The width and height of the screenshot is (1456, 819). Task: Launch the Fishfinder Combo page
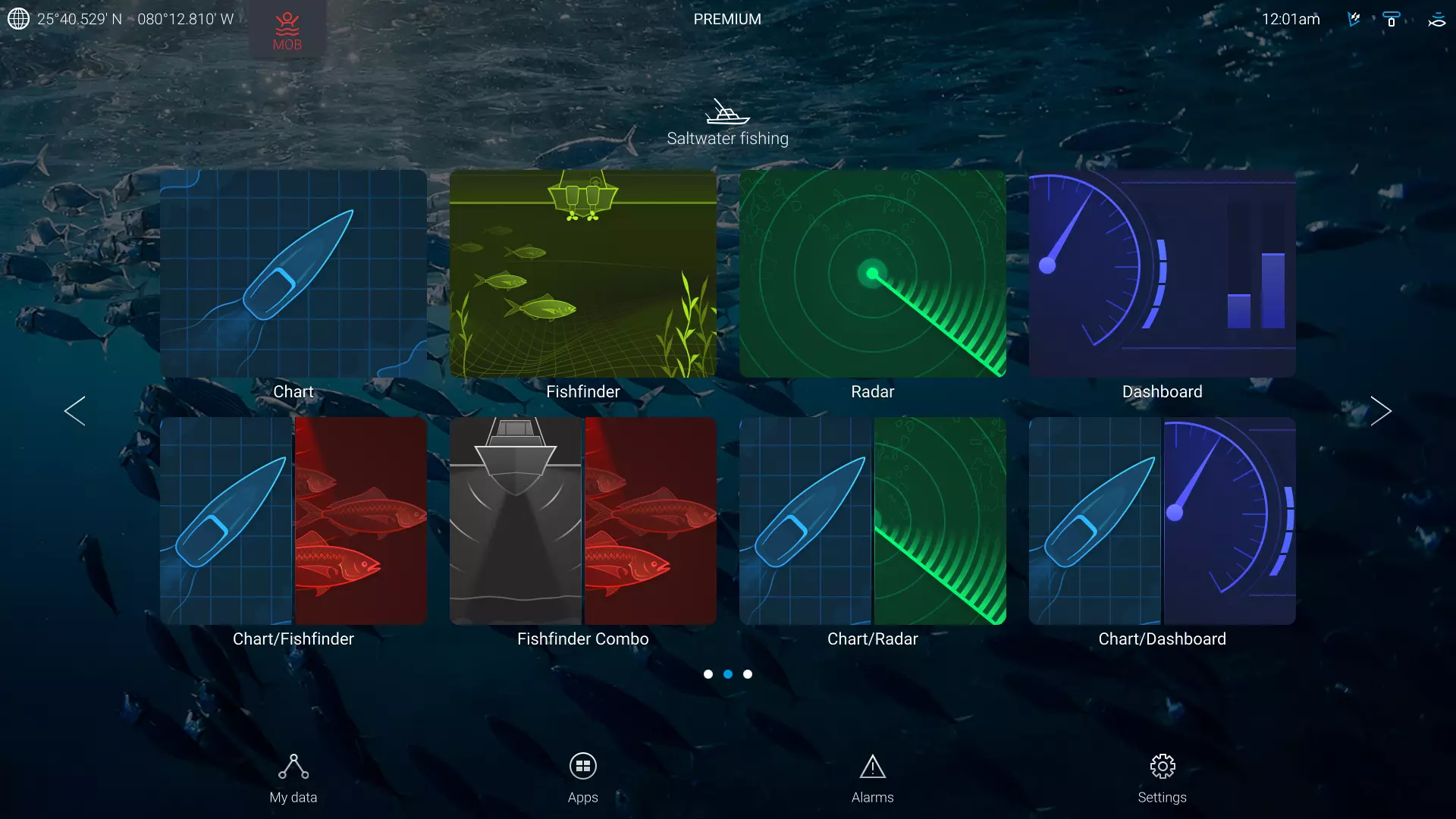click(x=583, y=521)
